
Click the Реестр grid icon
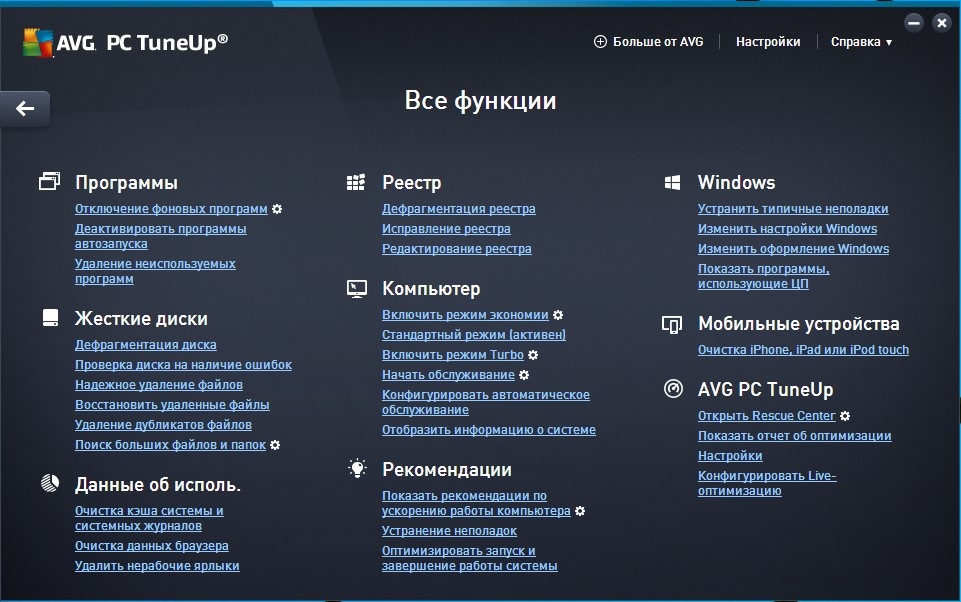(x=356, y=182)
